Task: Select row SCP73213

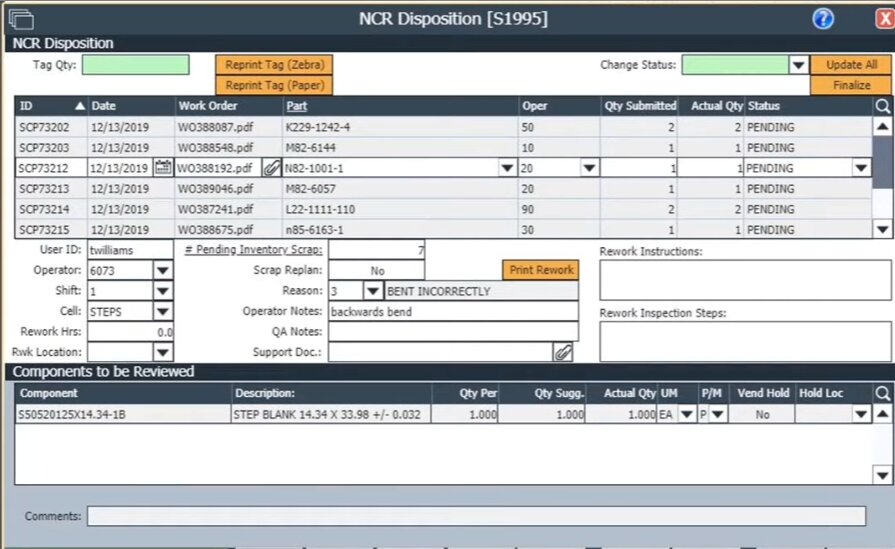Action: 443,189
